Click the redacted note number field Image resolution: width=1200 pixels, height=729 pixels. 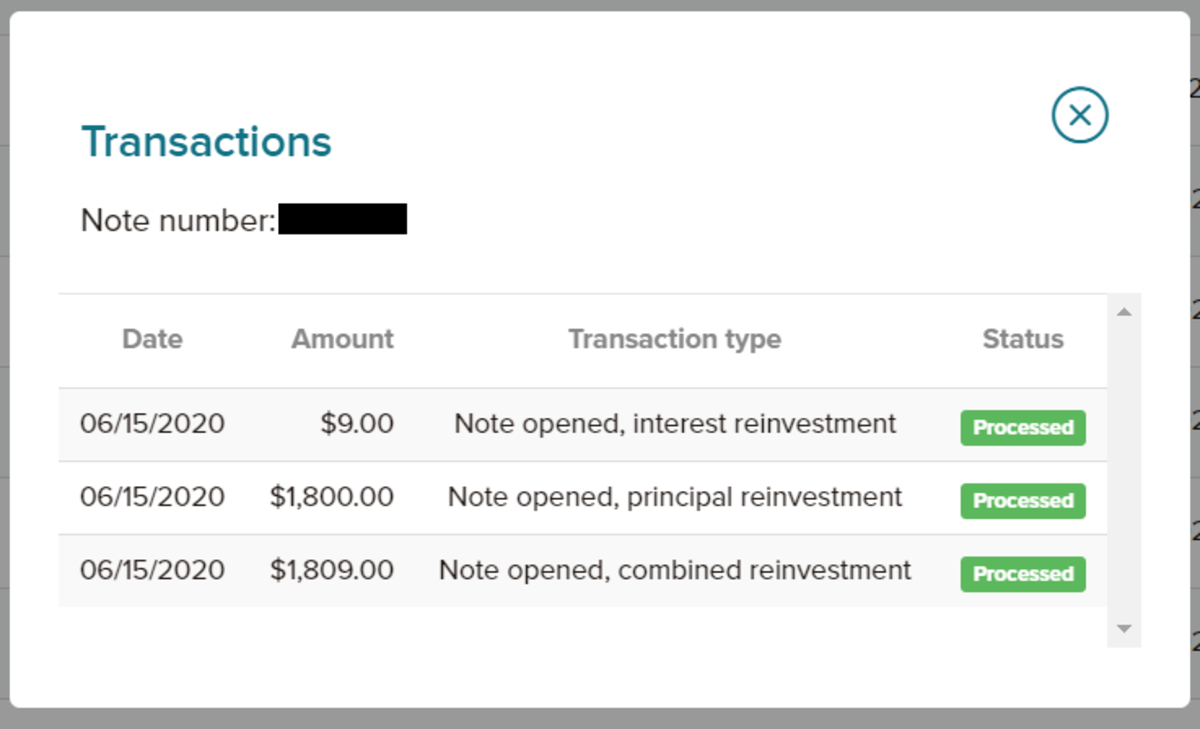pyautogui.click(x=342, y=219)
